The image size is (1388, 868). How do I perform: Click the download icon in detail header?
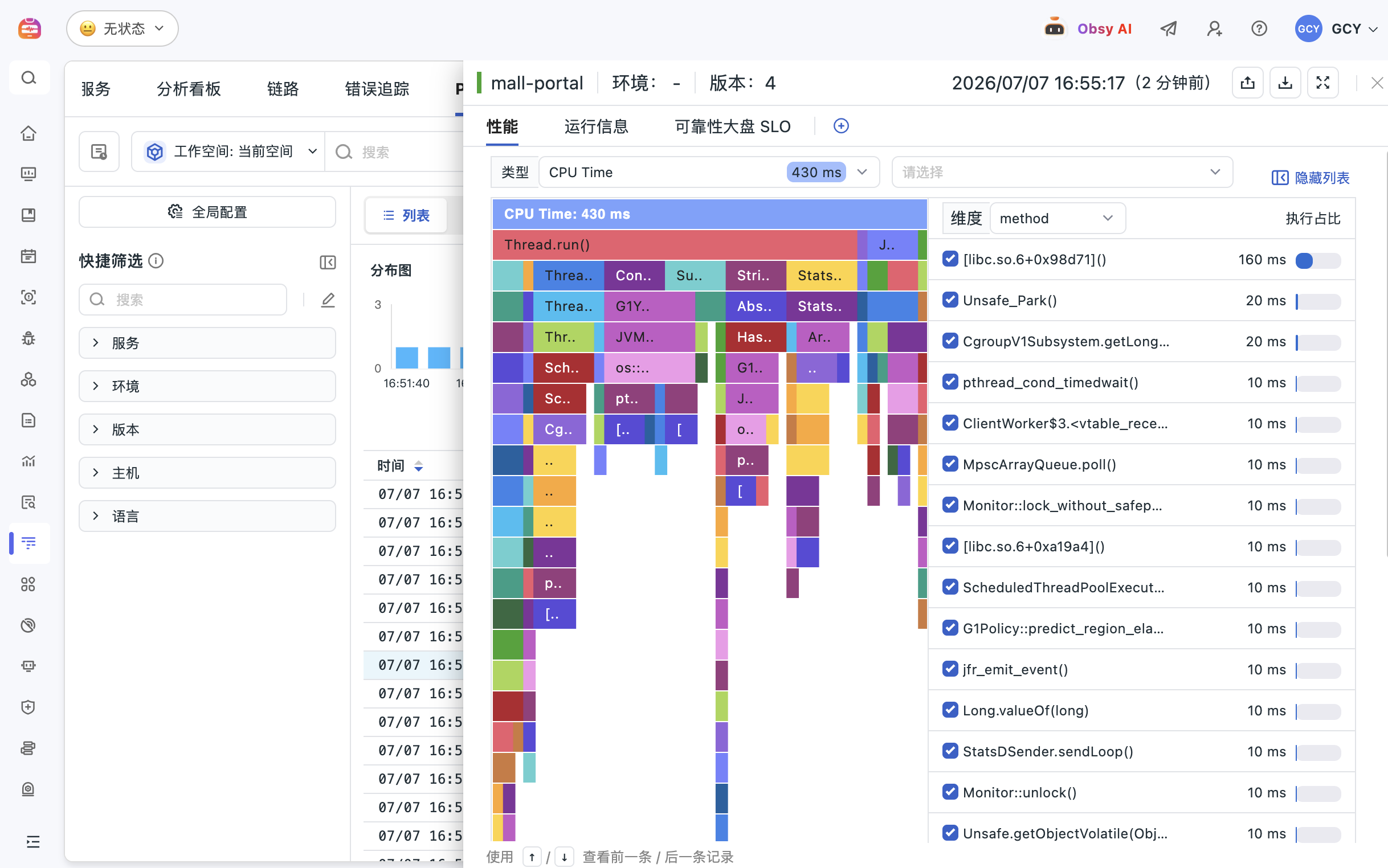click(1285, 83)
